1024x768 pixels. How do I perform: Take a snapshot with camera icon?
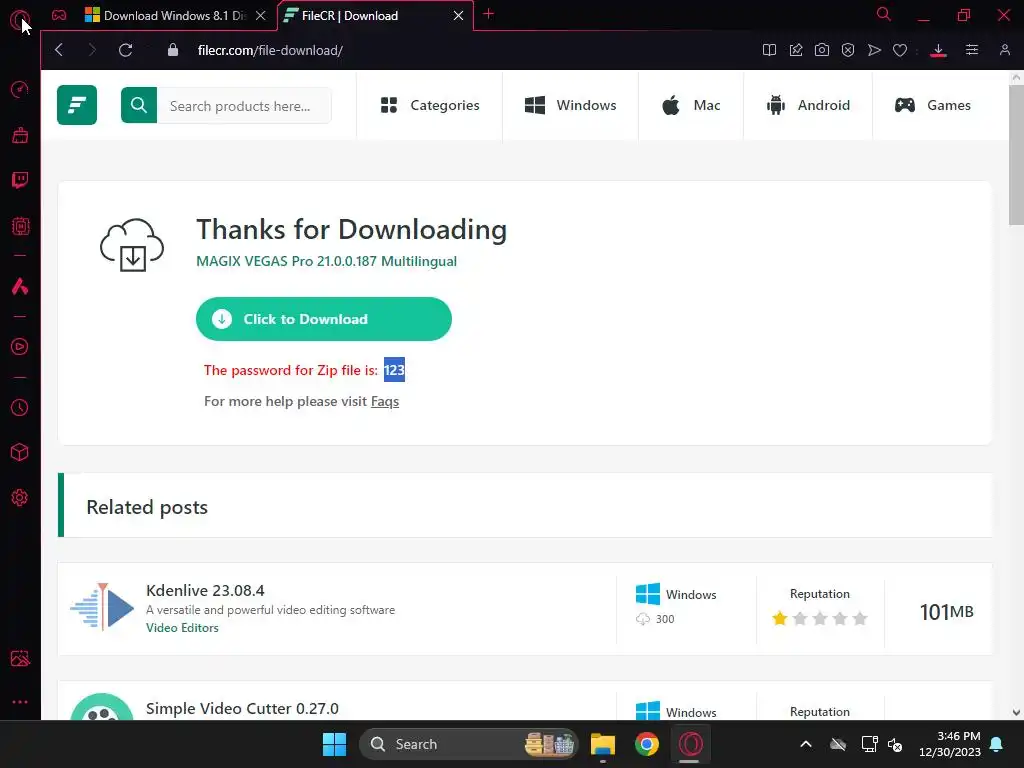(822, 50)
